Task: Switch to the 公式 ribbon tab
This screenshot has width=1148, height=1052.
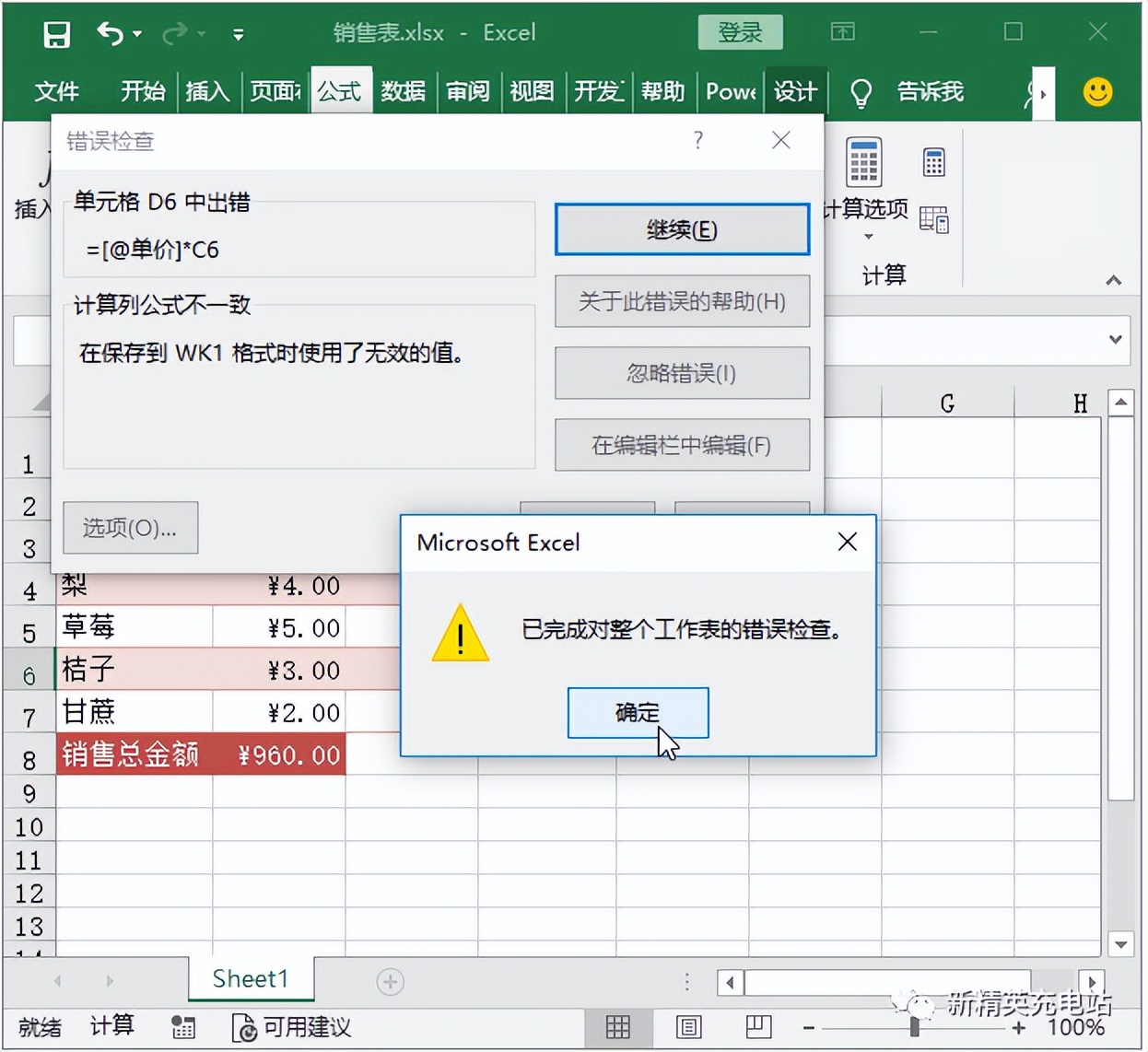Action: tap(340, 91)
